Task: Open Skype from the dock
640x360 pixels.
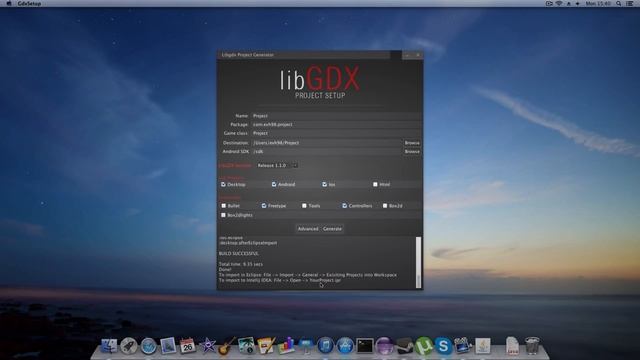Action: point(443,346)
